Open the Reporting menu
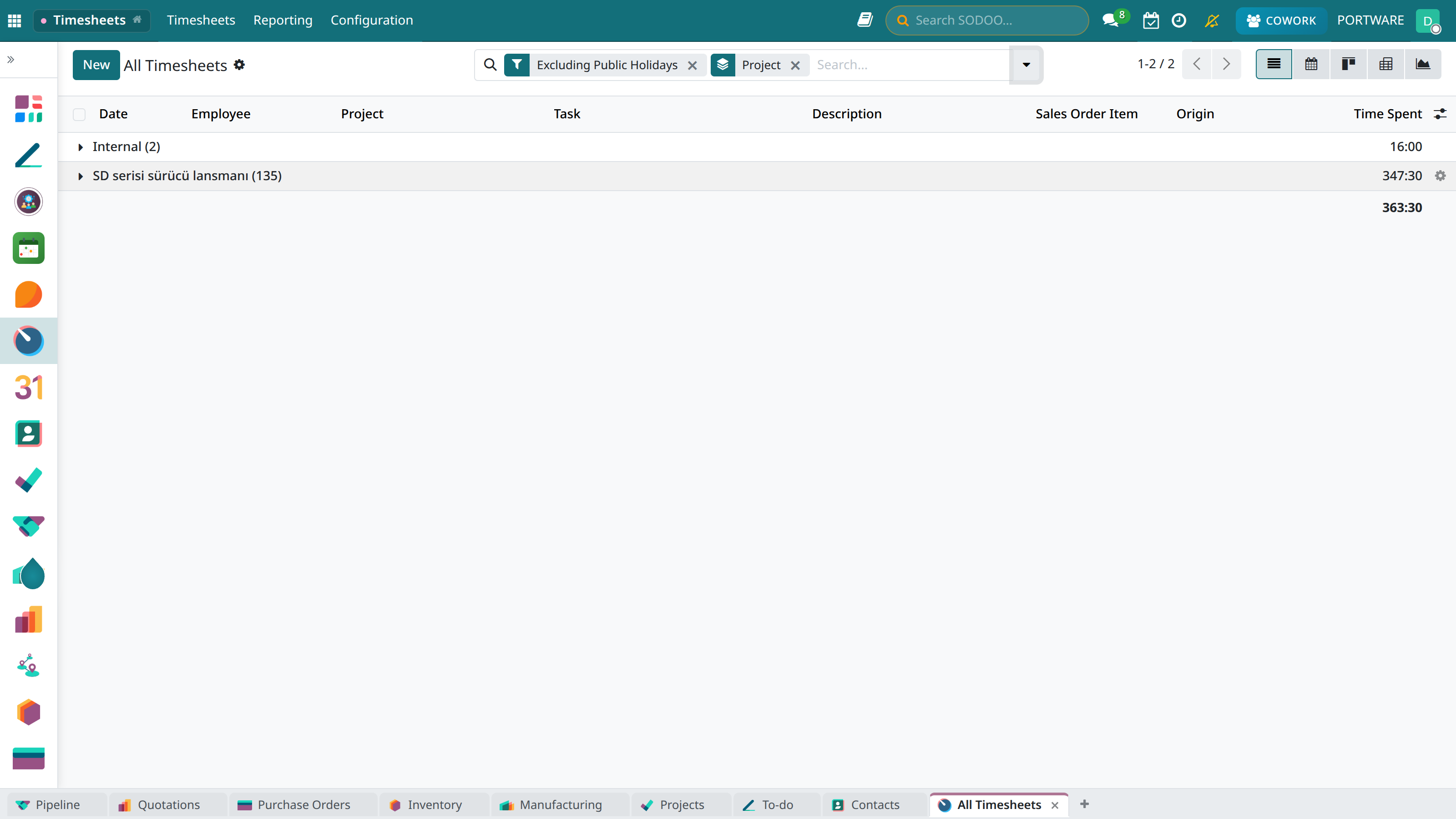This screenshot has width=1456, height=819. pos(283,20)
